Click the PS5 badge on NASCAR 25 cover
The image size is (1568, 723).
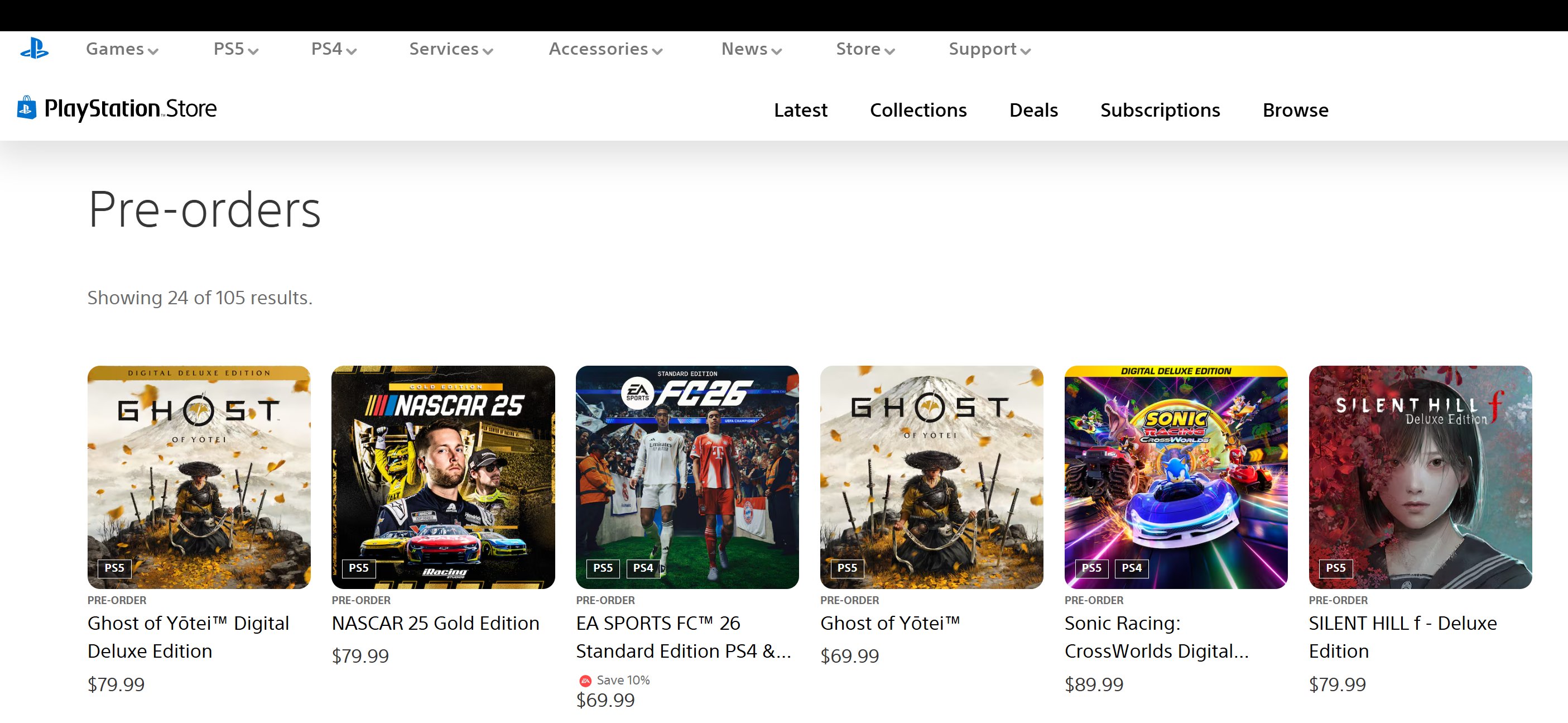[x=359, y=568]
